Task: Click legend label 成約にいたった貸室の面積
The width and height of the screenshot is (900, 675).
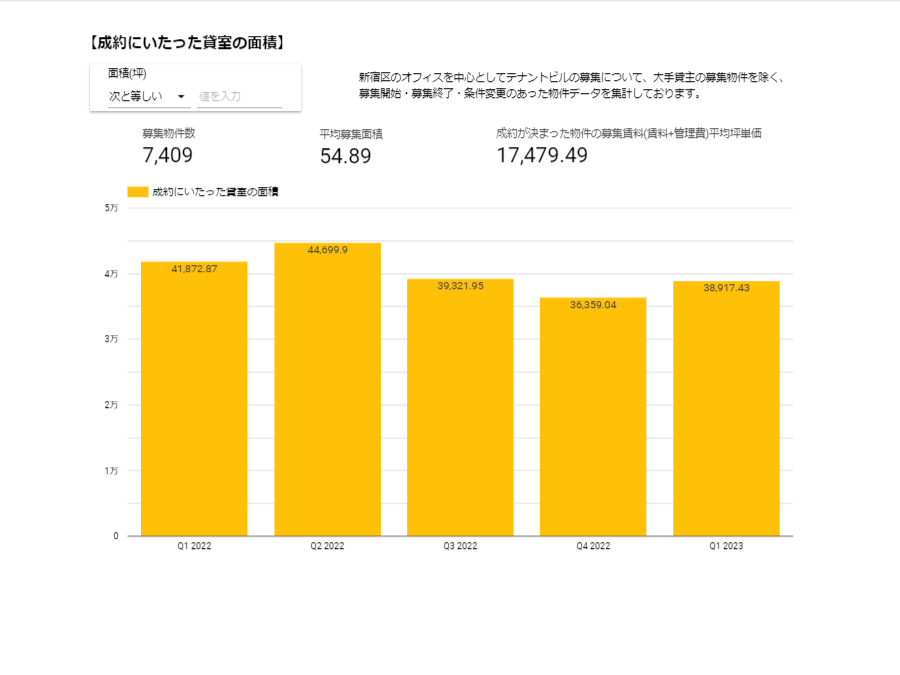Action: pyautogui.click(x=215, y=192)
